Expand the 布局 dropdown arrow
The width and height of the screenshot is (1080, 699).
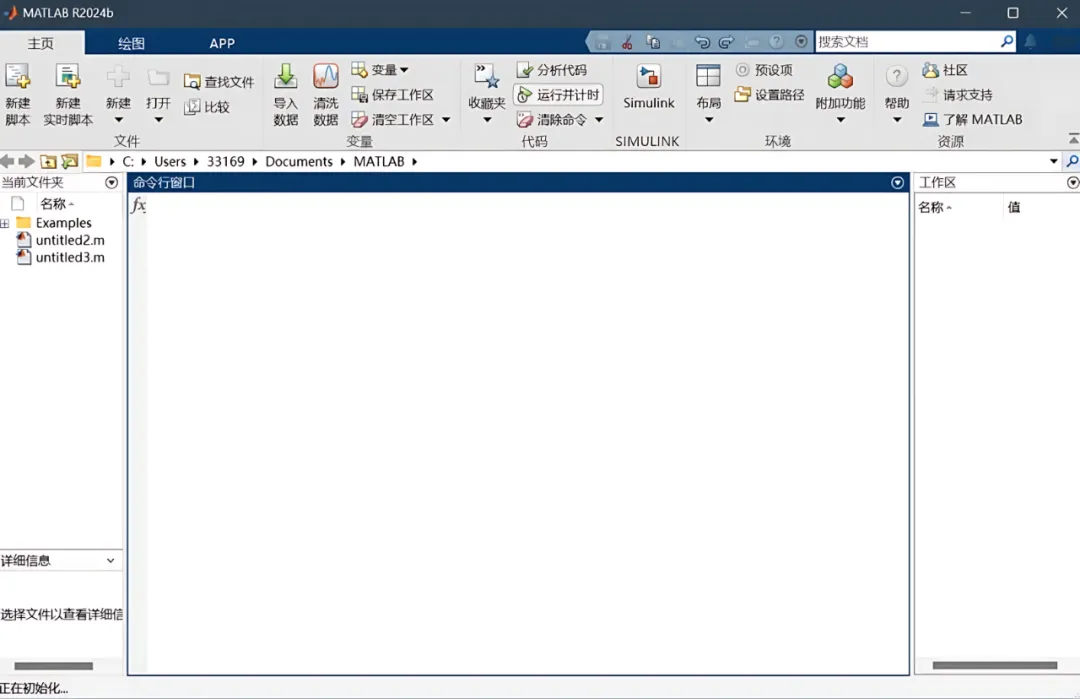click(x=708, y=121)
